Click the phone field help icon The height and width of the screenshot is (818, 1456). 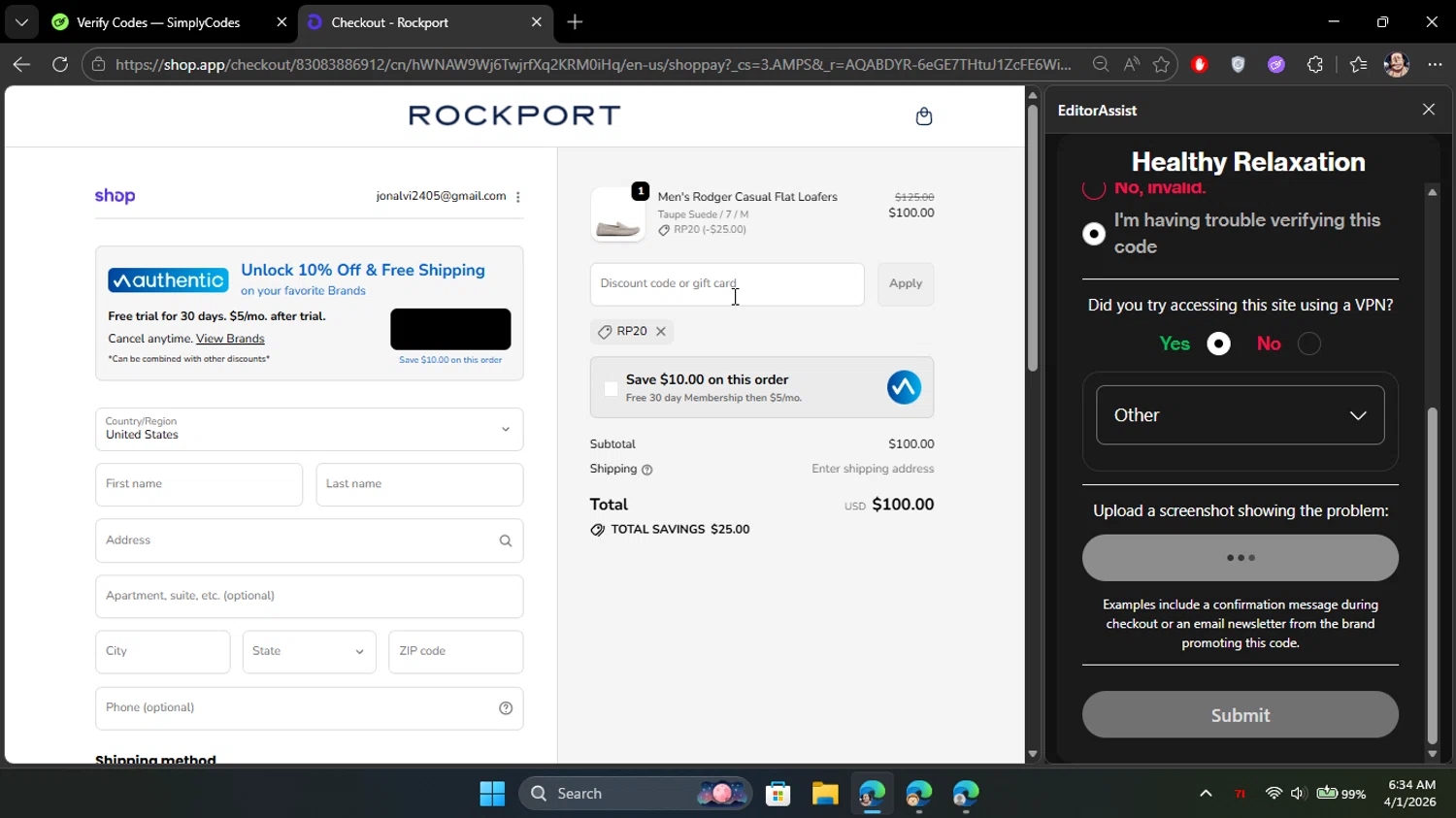point(506,708)
